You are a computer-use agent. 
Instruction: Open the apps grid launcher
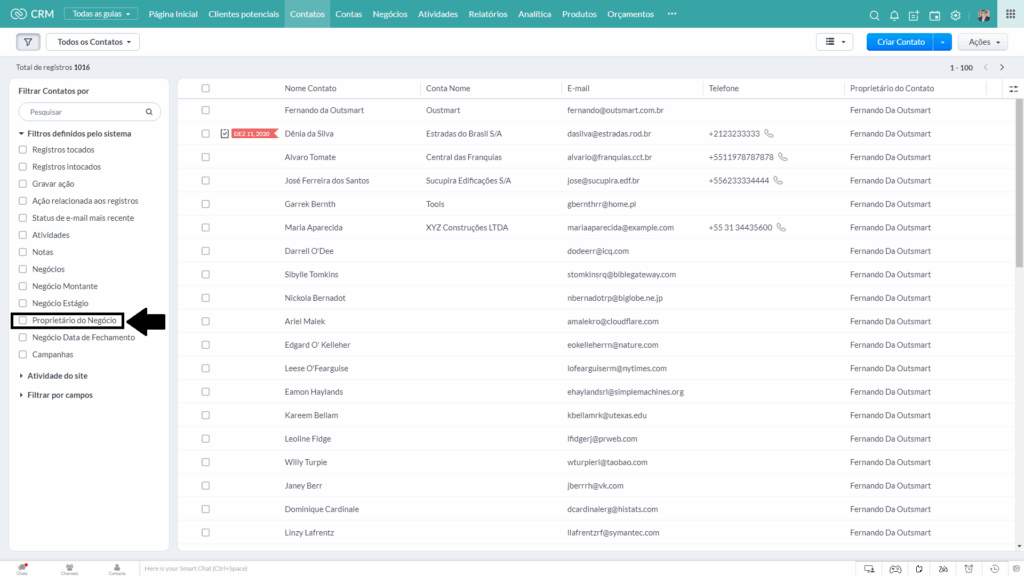1010,14
